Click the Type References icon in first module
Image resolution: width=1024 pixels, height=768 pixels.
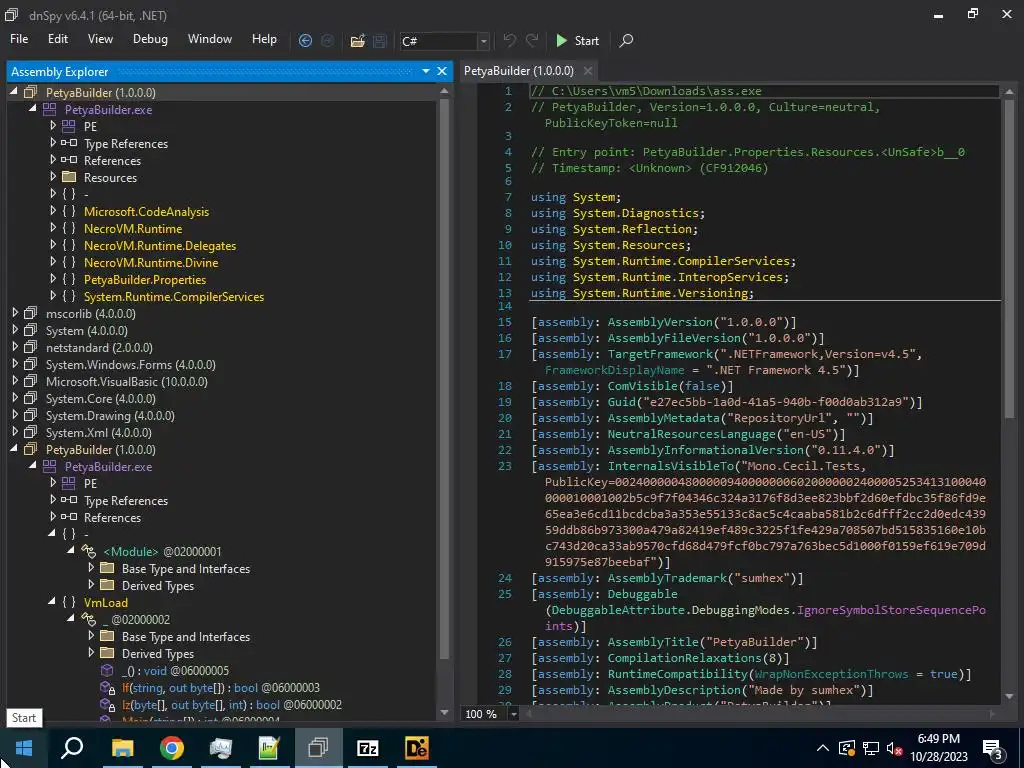(x=69, y=143)
